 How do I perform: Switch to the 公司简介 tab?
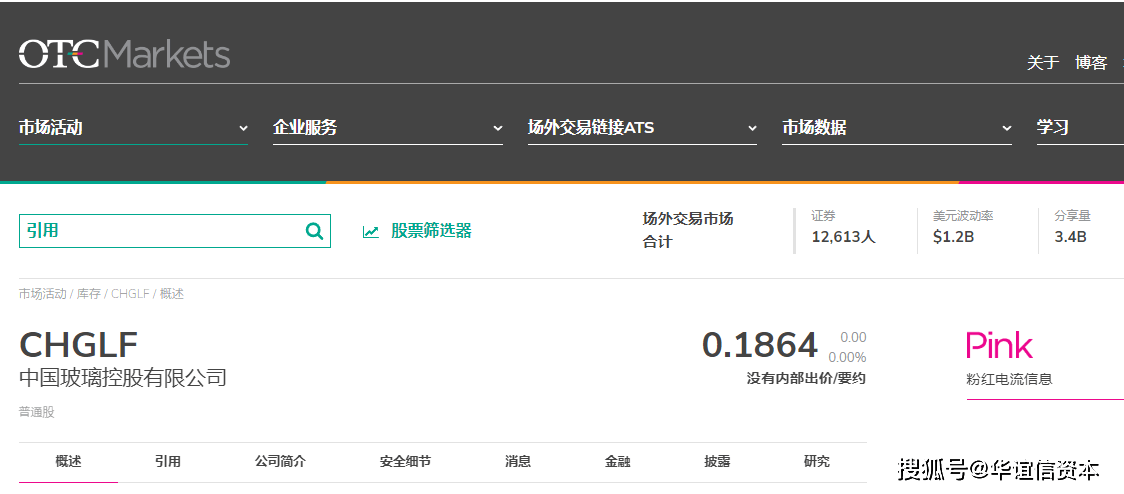click(x=280, y=461)
